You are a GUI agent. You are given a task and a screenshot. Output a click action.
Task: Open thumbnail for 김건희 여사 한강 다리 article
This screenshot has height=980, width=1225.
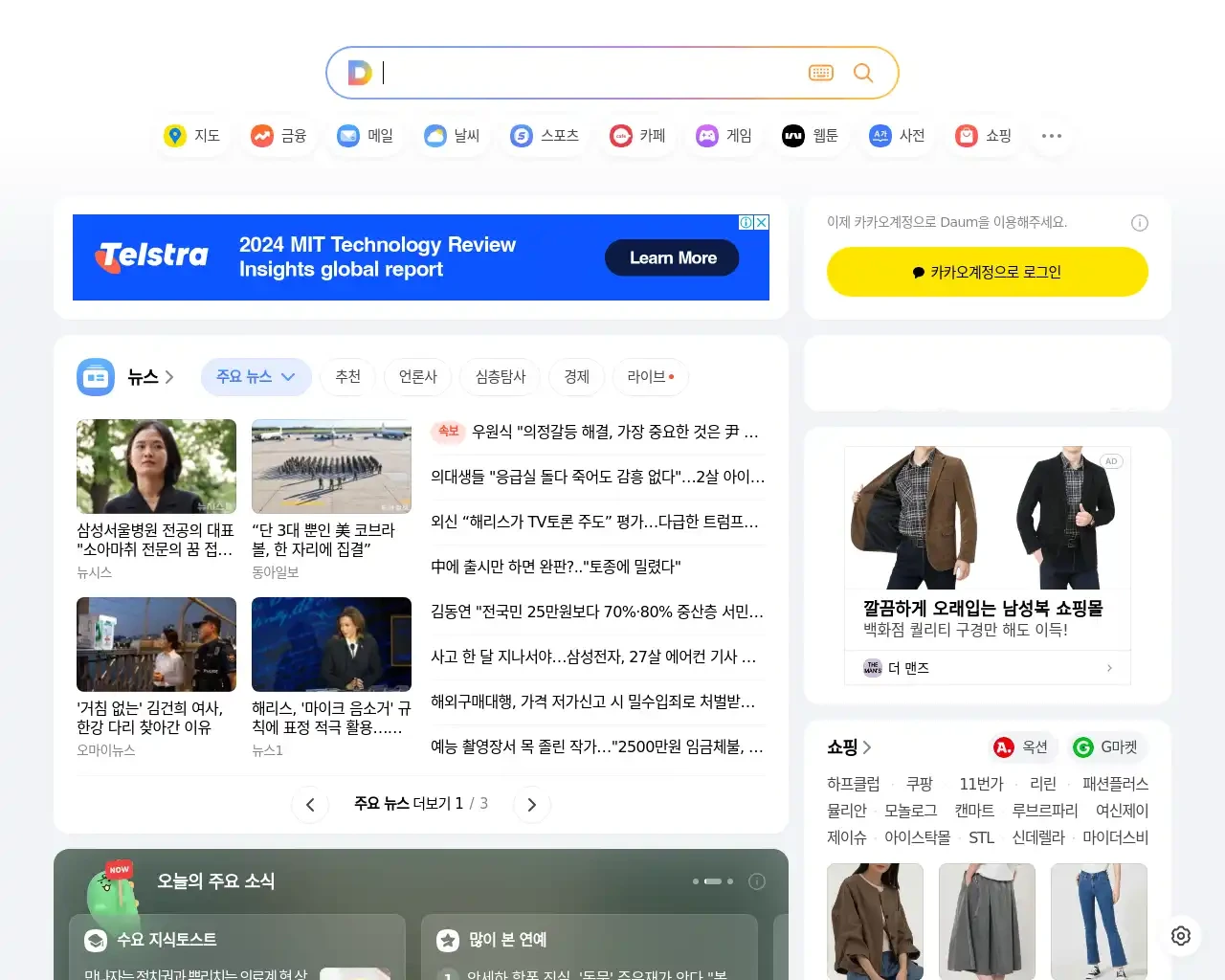click(156, 644)
